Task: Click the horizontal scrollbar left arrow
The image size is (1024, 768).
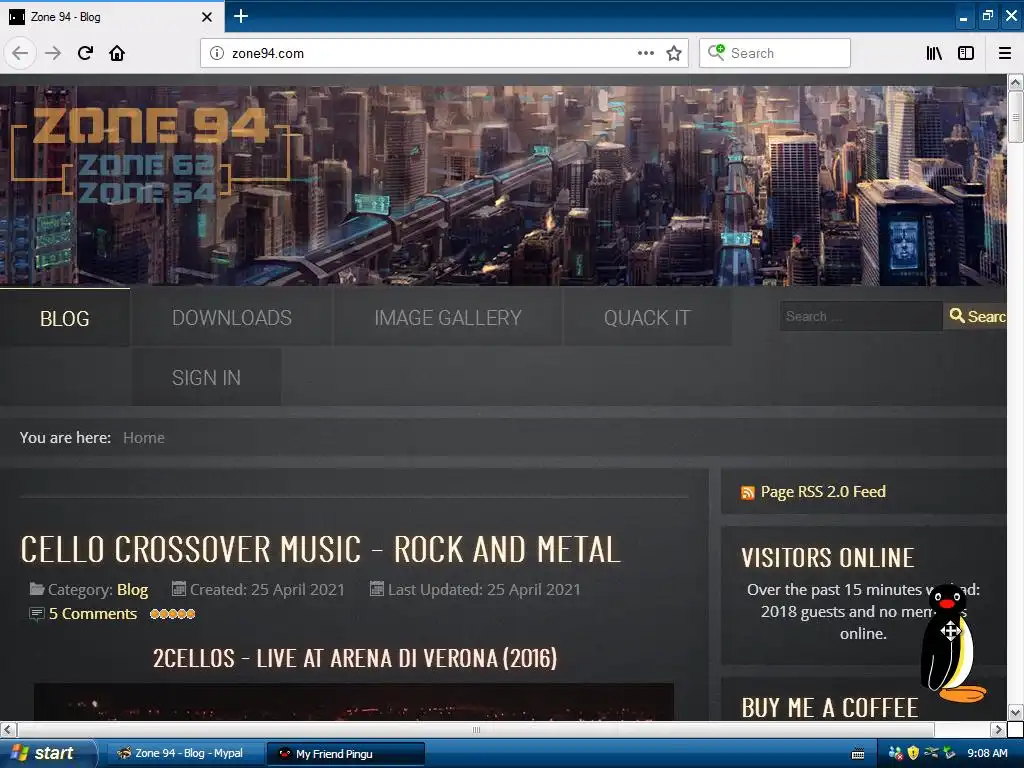Action: (x=8, y=729)
